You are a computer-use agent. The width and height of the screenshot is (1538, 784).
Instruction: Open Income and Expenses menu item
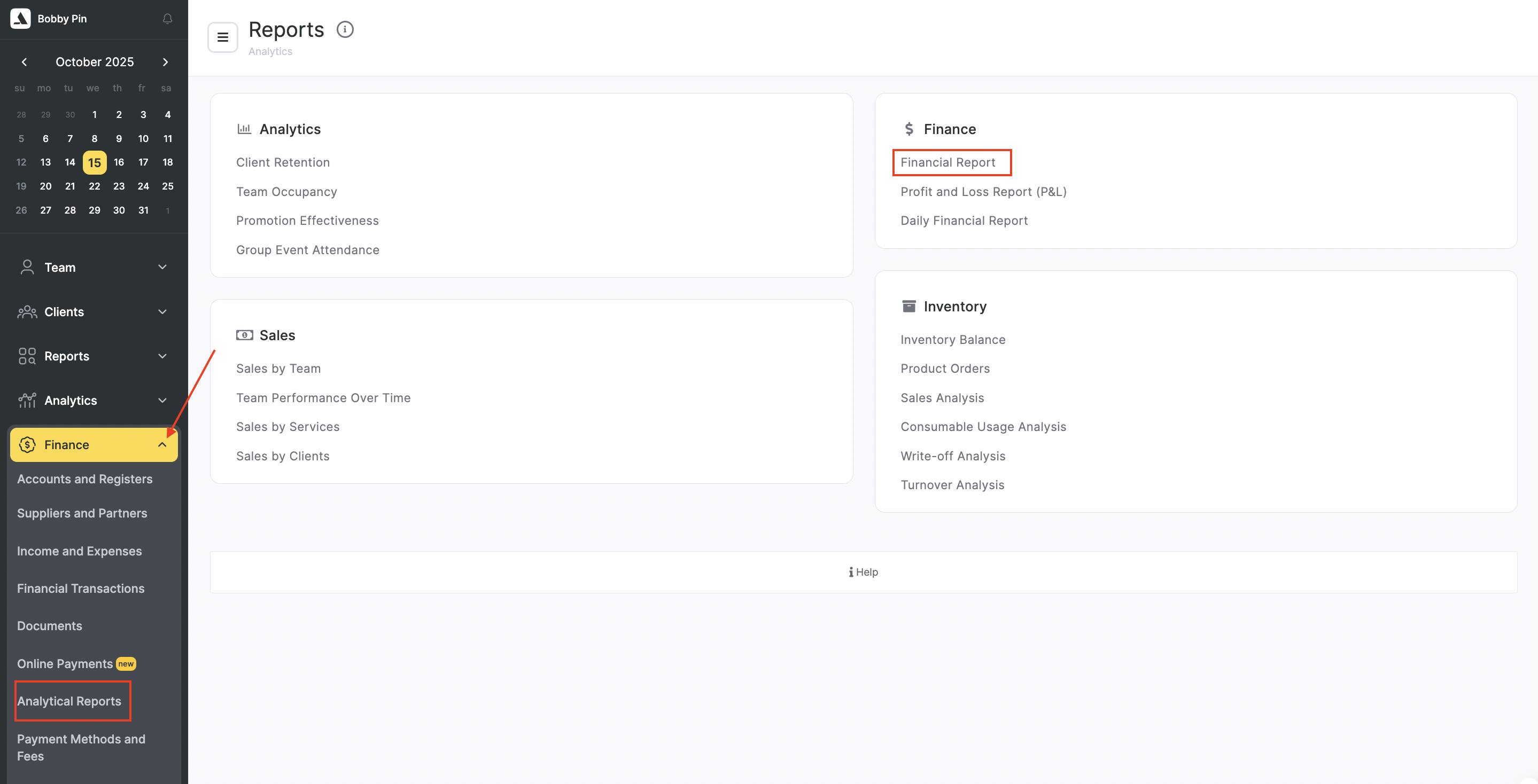(80, 551)
